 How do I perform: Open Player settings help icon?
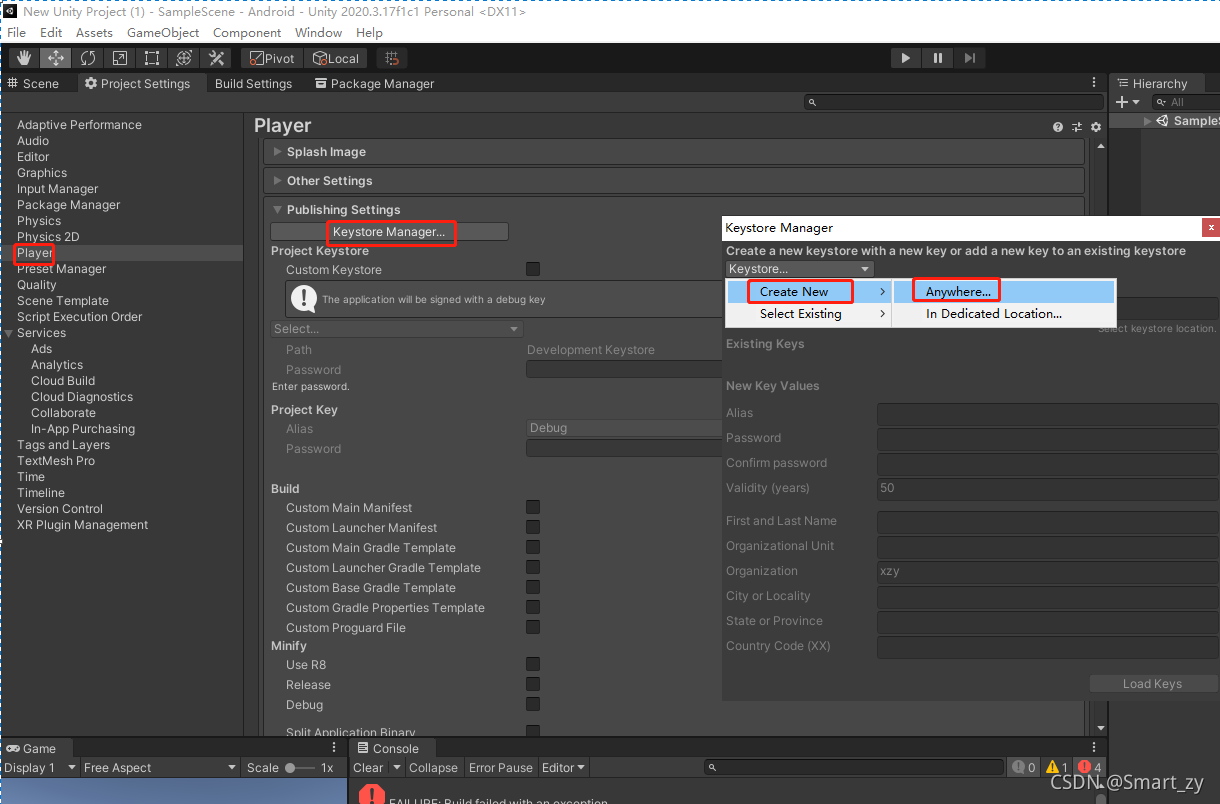pos(1058,127)
